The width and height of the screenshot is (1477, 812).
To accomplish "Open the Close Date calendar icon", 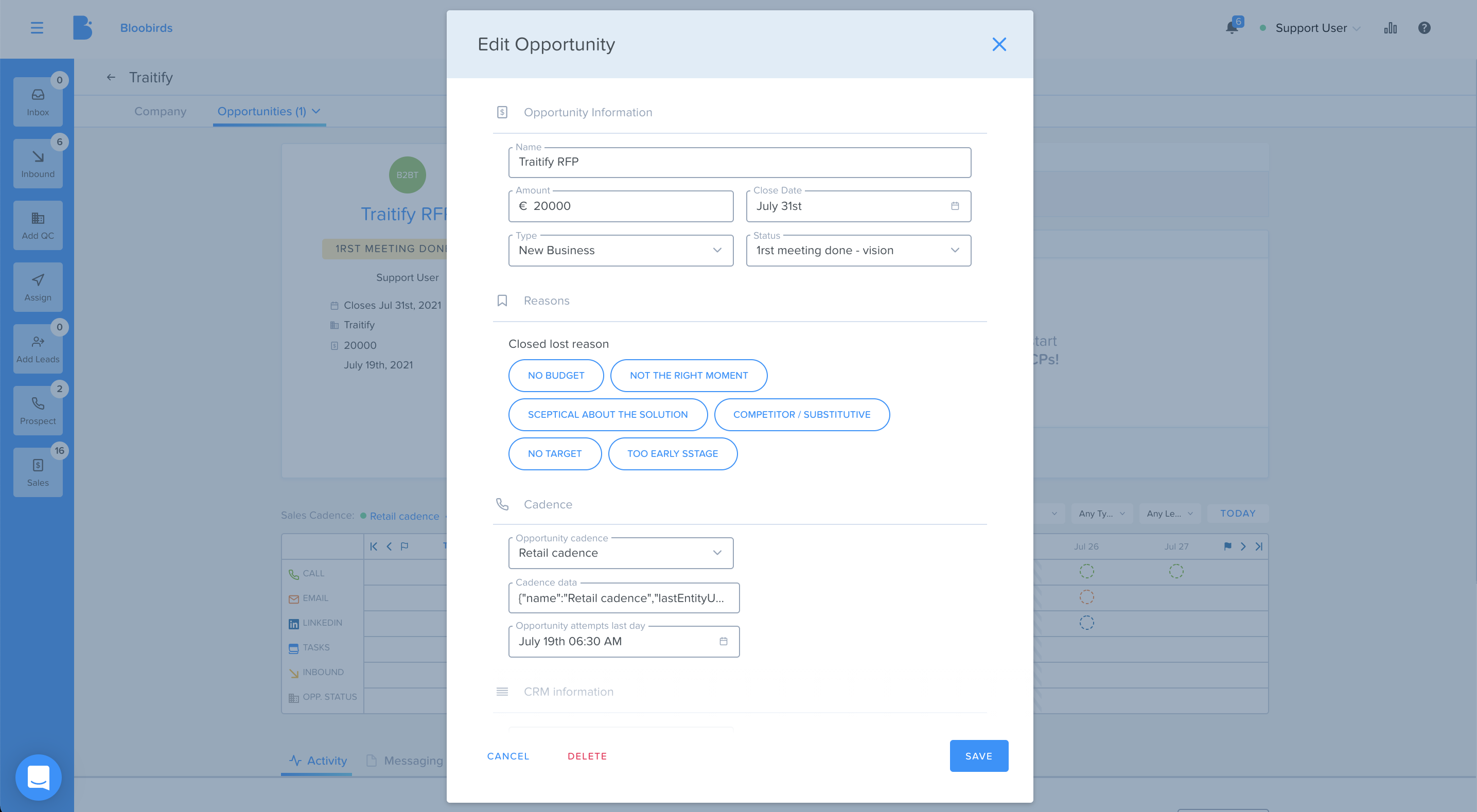I will [x=955, y=206].
